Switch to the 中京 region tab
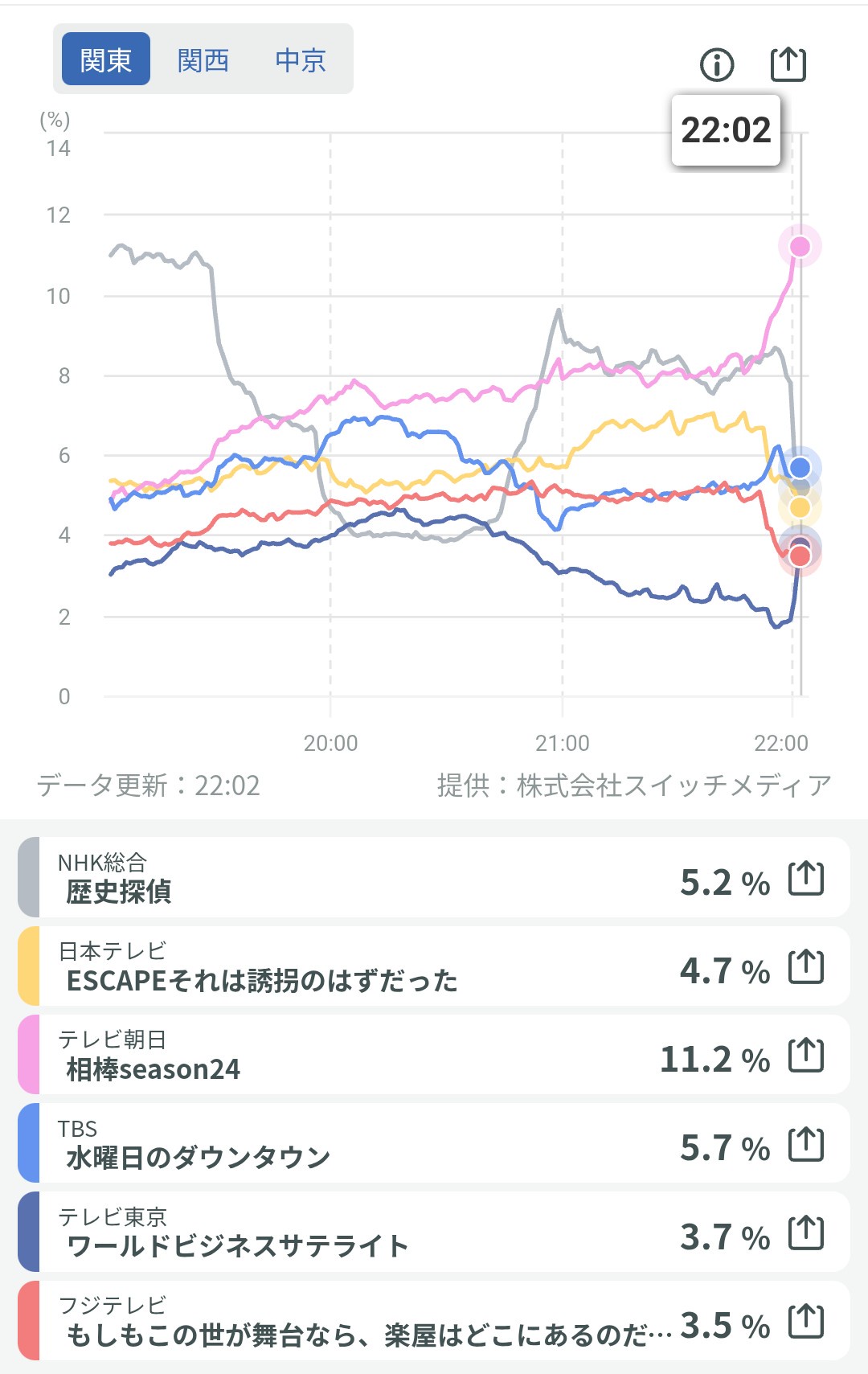This screenshot has width=868, height=1374. (301, 59)
